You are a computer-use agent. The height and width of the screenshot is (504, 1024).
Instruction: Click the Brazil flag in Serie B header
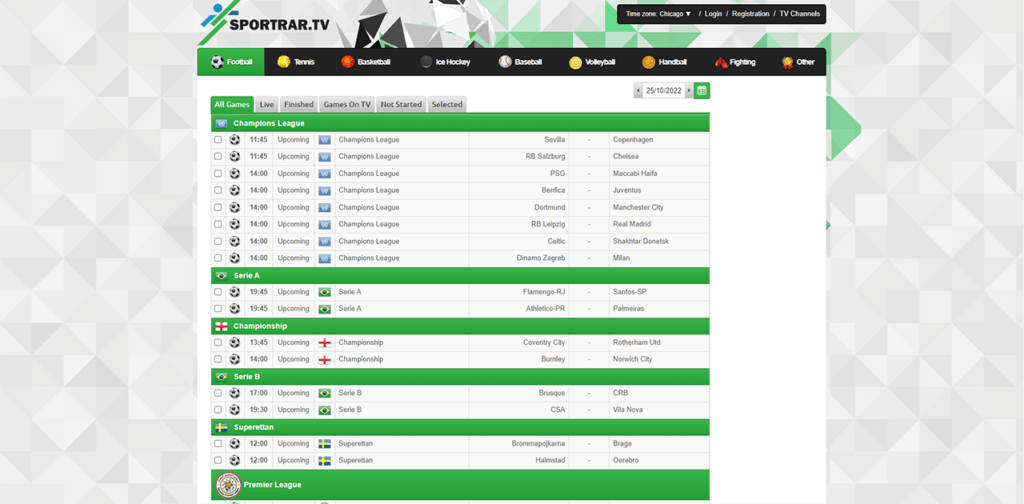tap(221, 377)
